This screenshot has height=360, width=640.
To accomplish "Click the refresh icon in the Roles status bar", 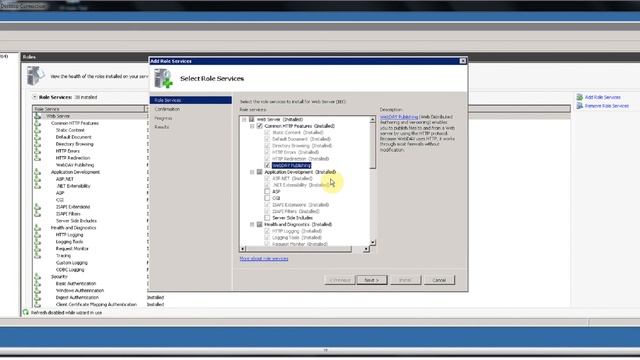I will (x=26, y=312).
